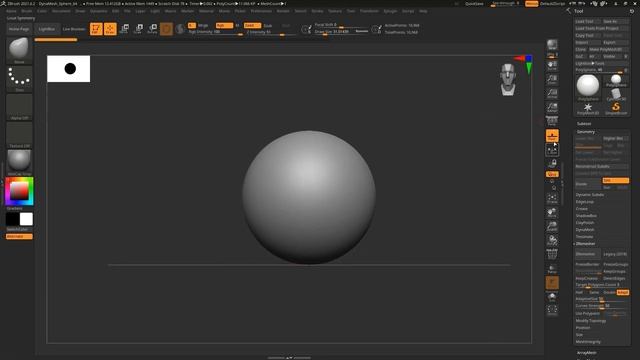Viewport: 640px width, 360px height.
Task: Click the QuickSave button
Action: coord(474,4)
